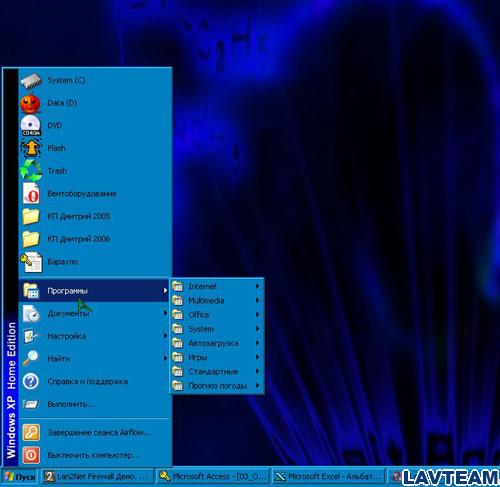Click the Пуск start button
Image resolution: width=500 pixels, height=487 pixels.
20,477
